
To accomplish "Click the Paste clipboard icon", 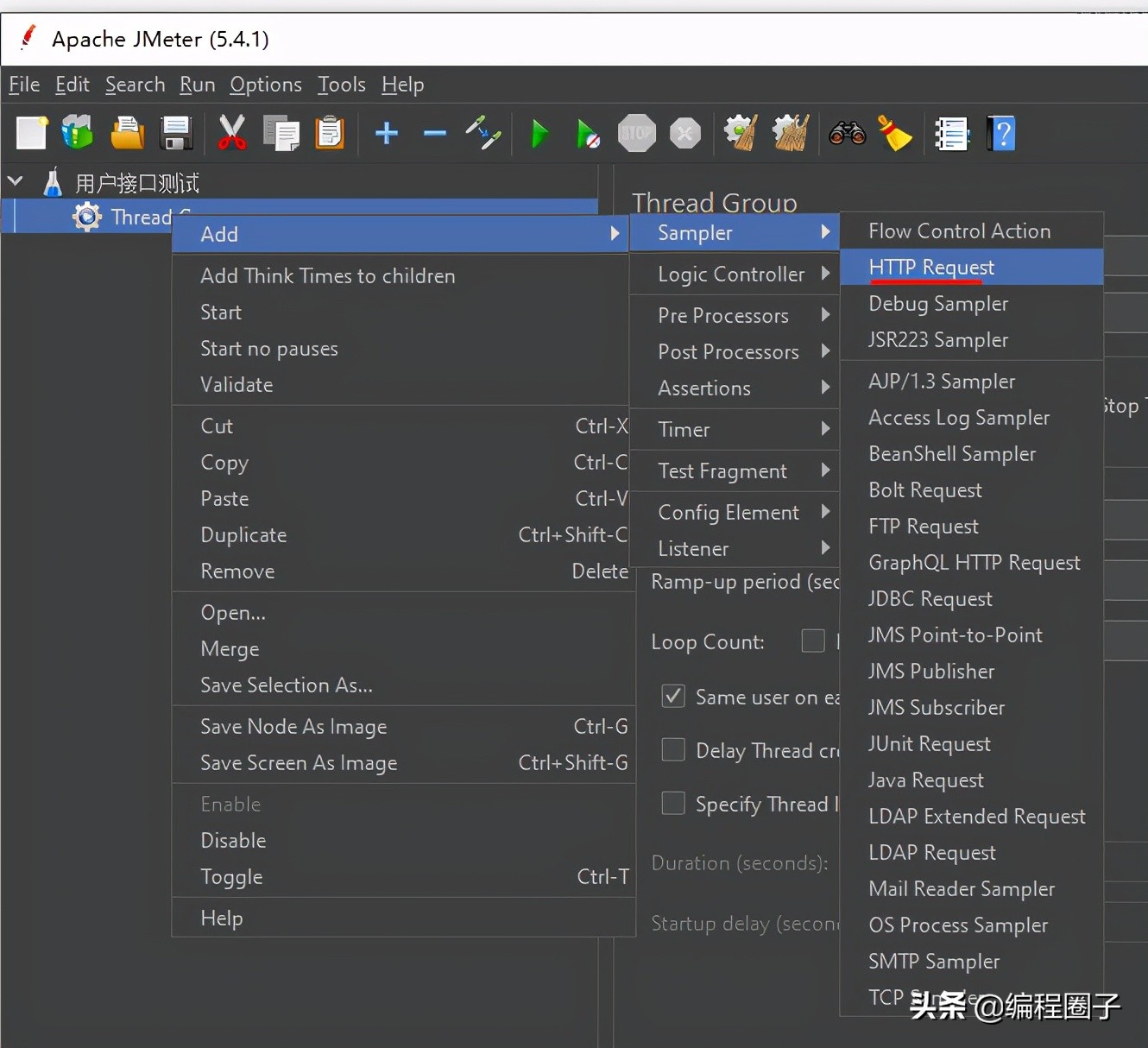I will (330, 133).
